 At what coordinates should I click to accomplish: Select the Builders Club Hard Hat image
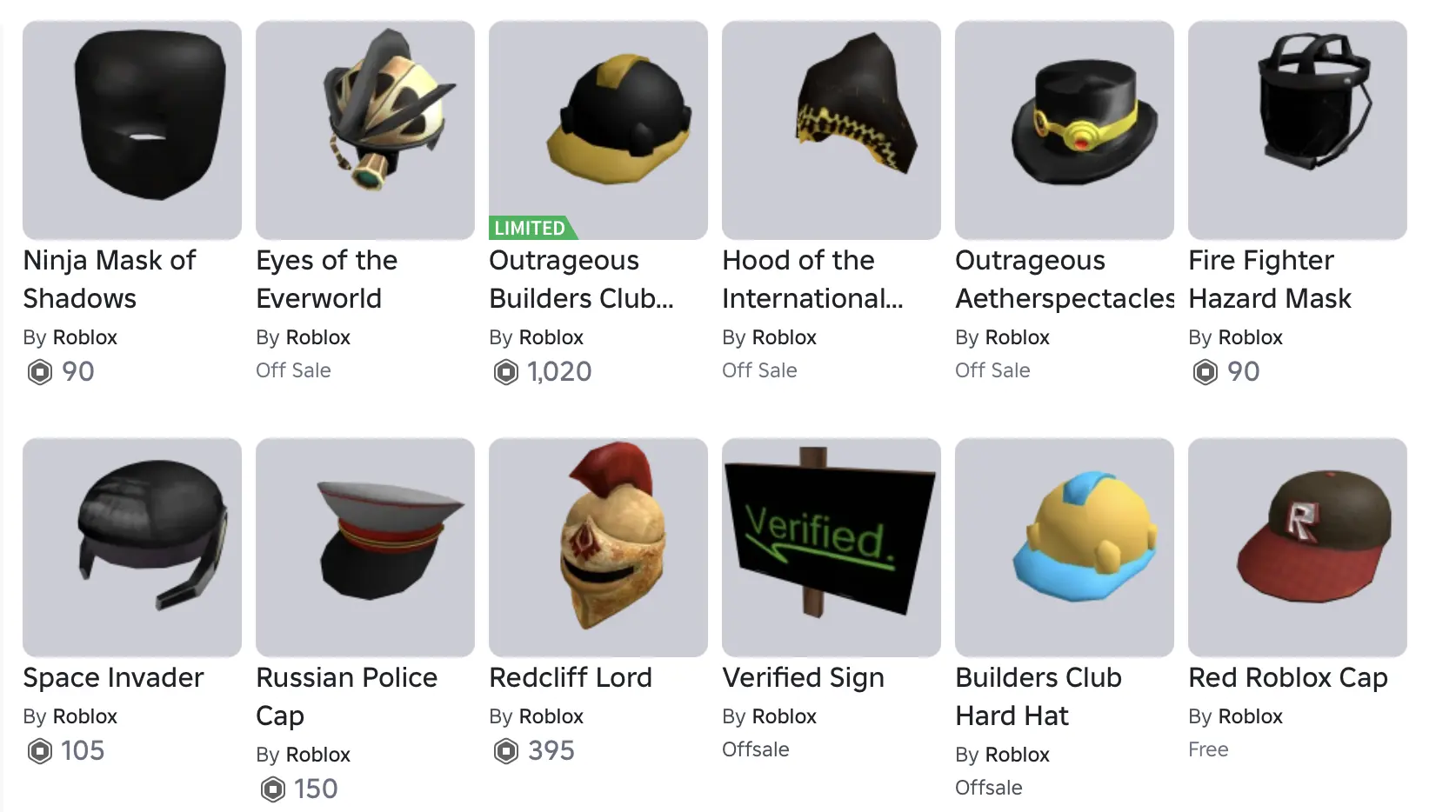(x=1065, y=548)
